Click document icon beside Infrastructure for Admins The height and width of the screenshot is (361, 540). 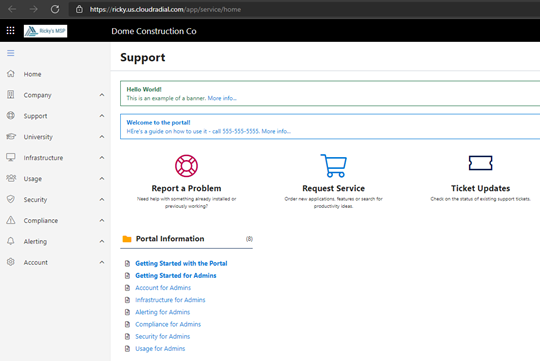pyautogui.click(x=127, y=300)
